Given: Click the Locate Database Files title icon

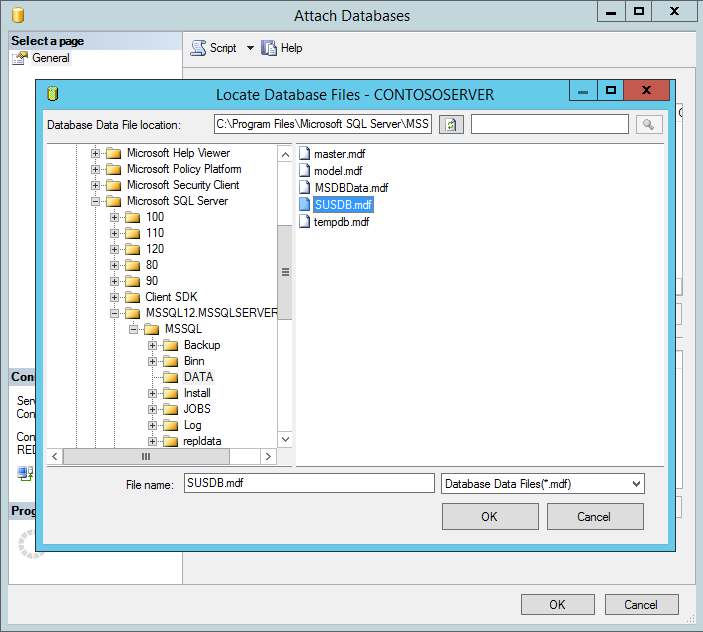Looking at the screenshot, I should 53,94.
